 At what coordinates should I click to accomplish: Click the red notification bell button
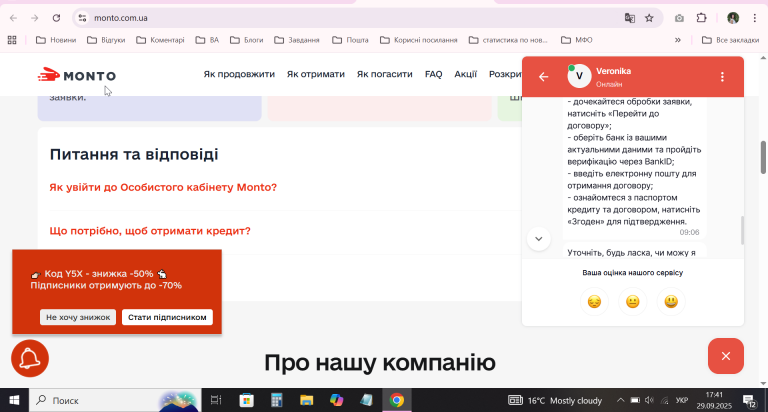(30, 358)
